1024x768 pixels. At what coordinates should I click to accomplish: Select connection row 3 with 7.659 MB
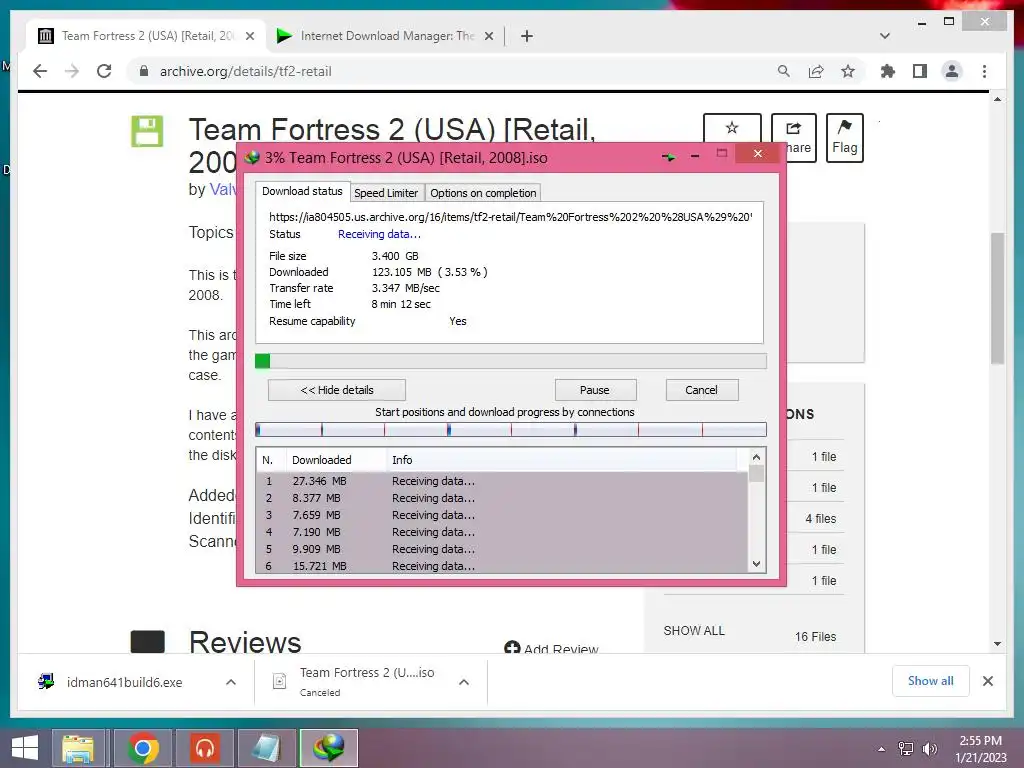[502, 515]
